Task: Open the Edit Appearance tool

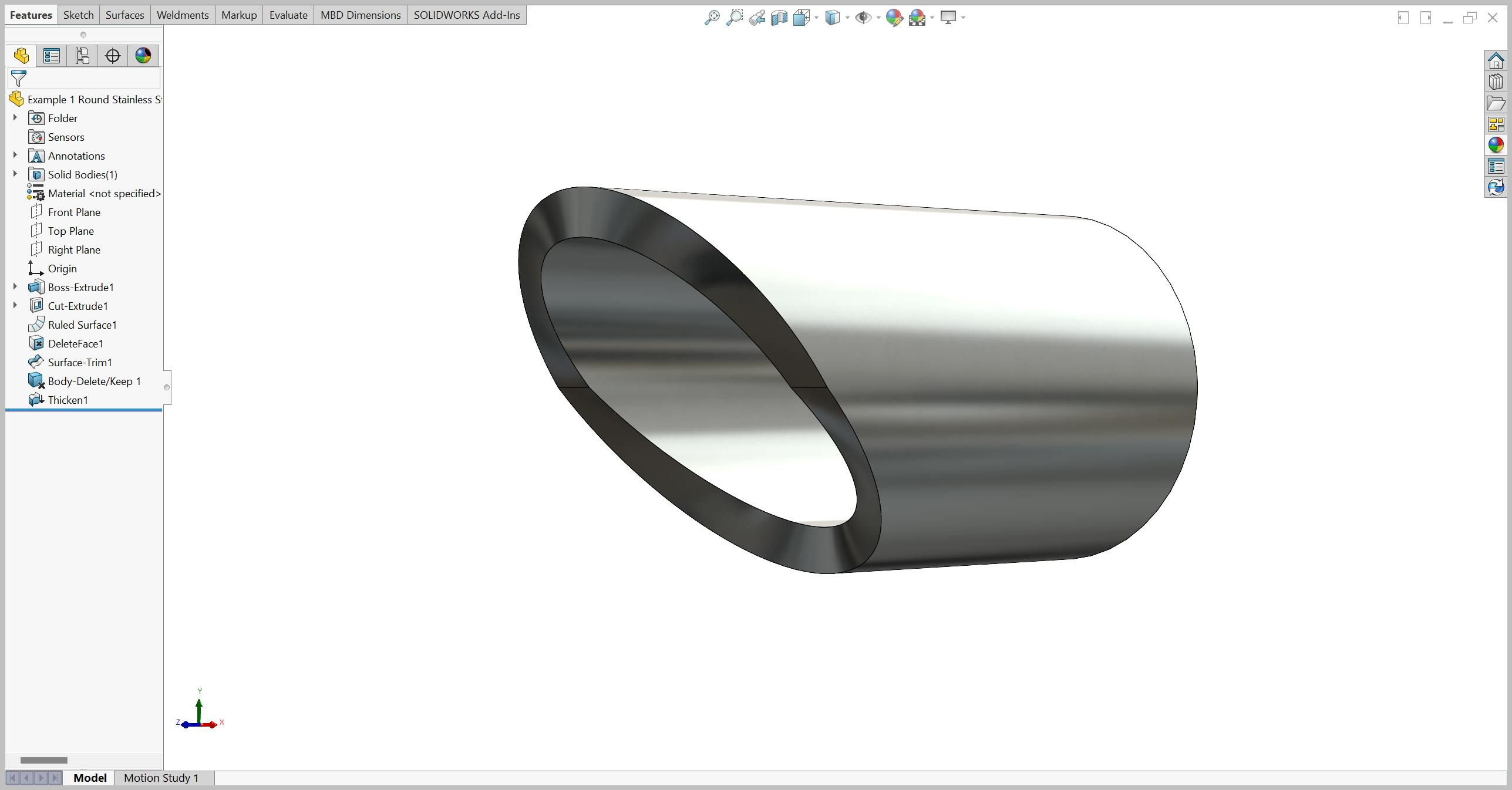Action: click(x=894, y=18)
